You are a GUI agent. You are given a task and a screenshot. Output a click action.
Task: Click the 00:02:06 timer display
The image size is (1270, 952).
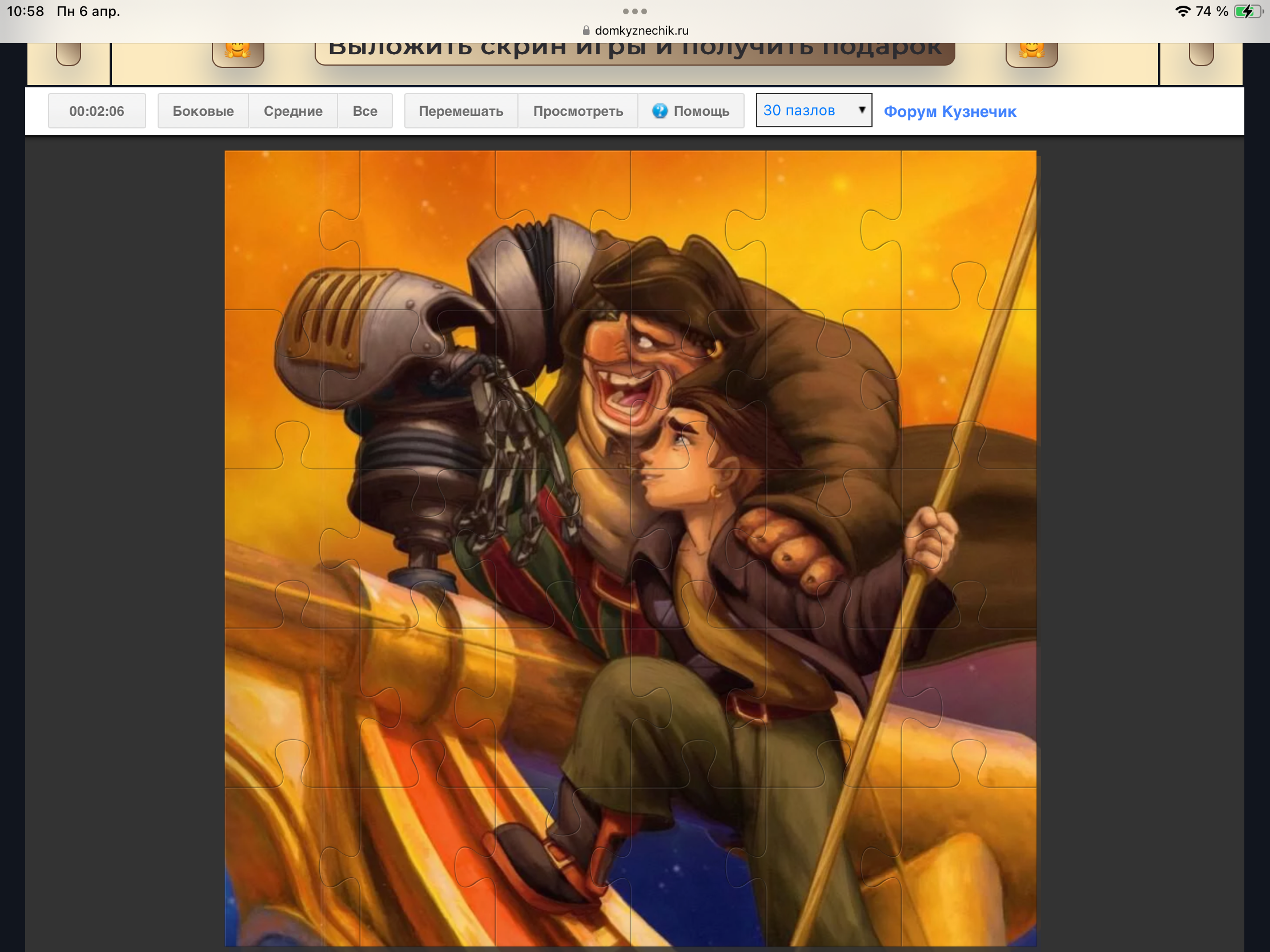[97, 111]
